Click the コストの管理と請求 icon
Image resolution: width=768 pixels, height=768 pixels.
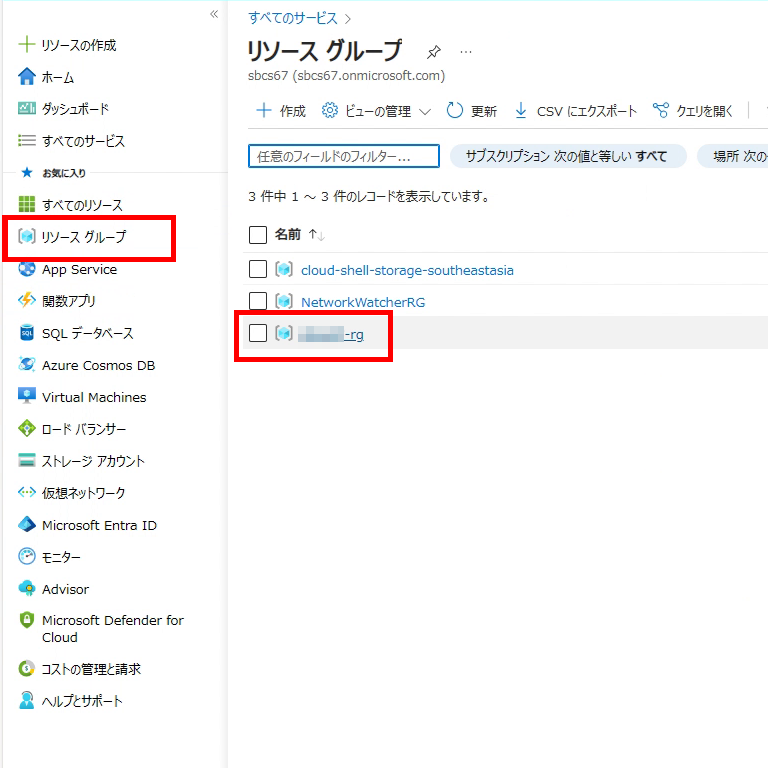[26, 668]
